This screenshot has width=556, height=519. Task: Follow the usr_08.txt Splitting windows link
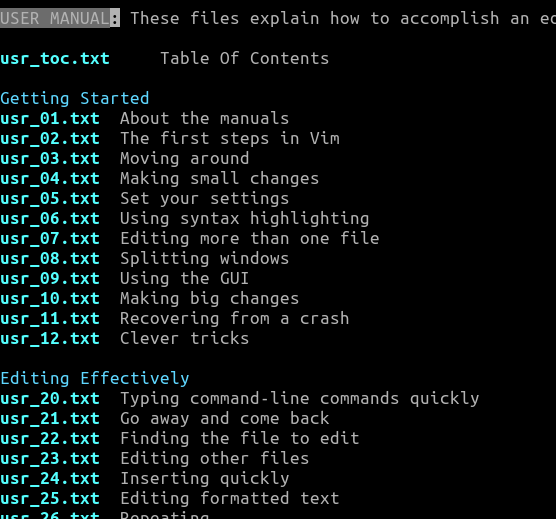pyautogui.click(x=50, y=259)
